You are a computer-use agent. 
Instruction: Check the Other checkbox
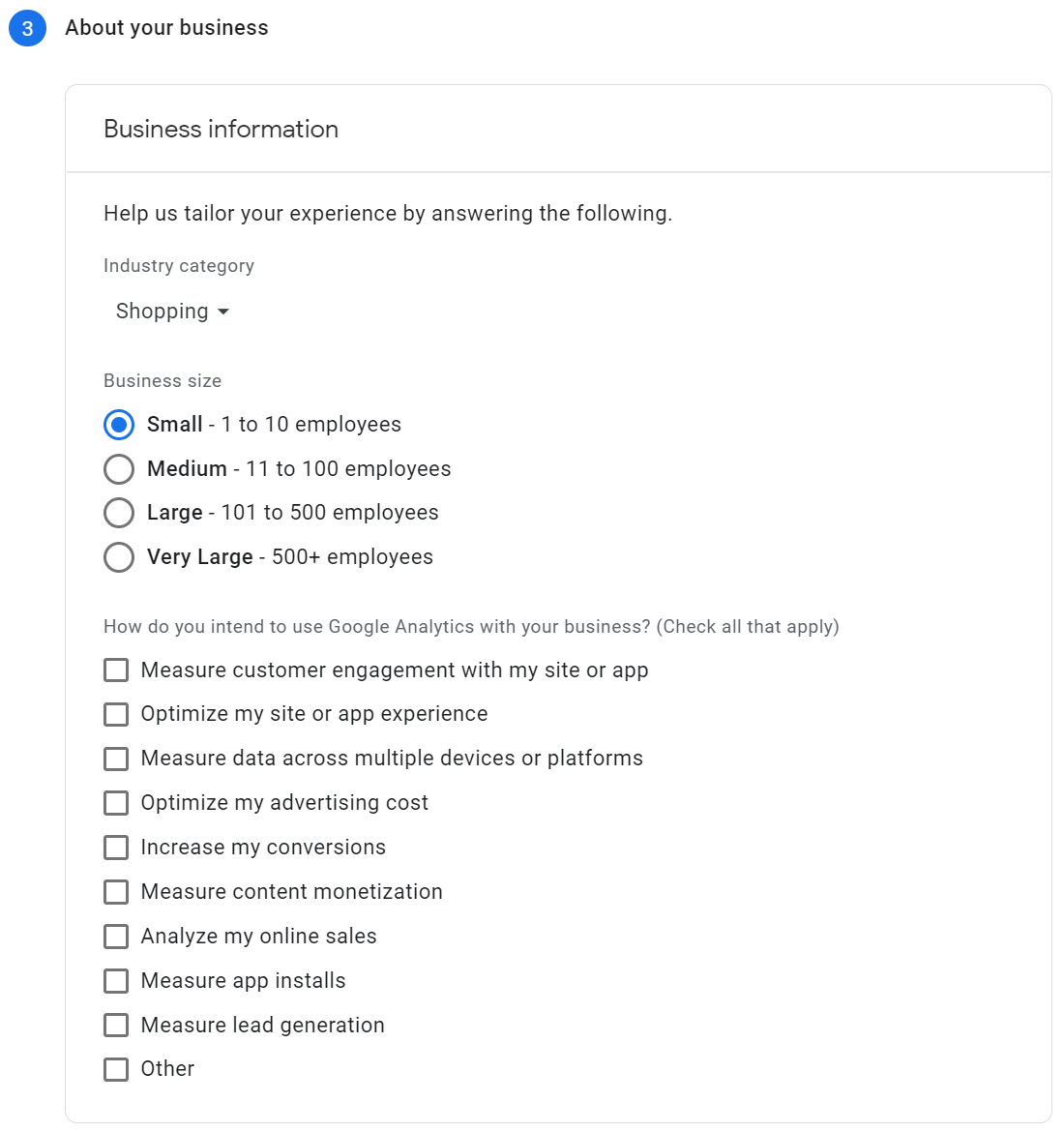(x=116, y=1069)
